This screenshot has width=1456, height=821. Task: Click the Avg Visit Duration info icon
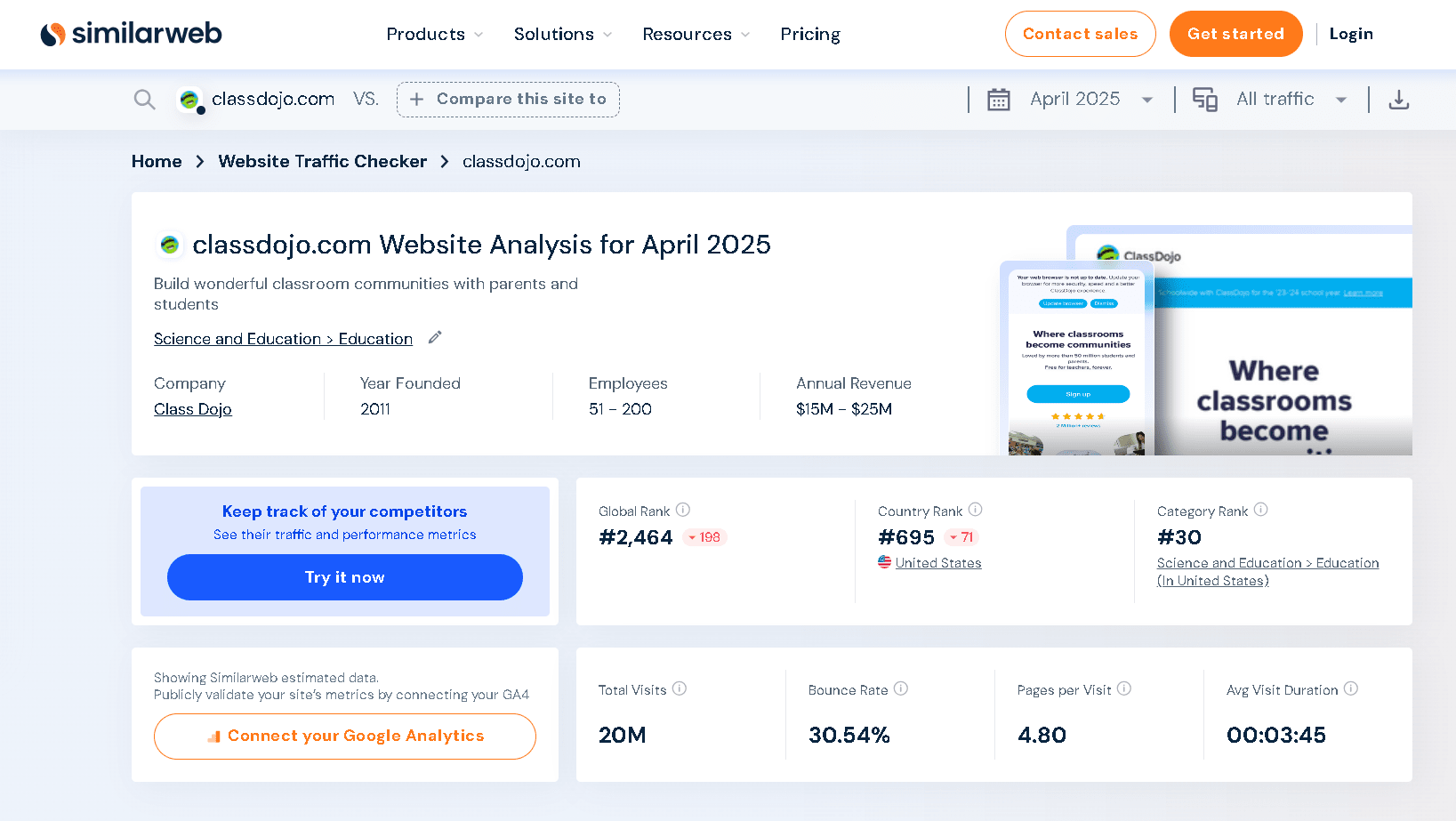[x=1350, y=688]
